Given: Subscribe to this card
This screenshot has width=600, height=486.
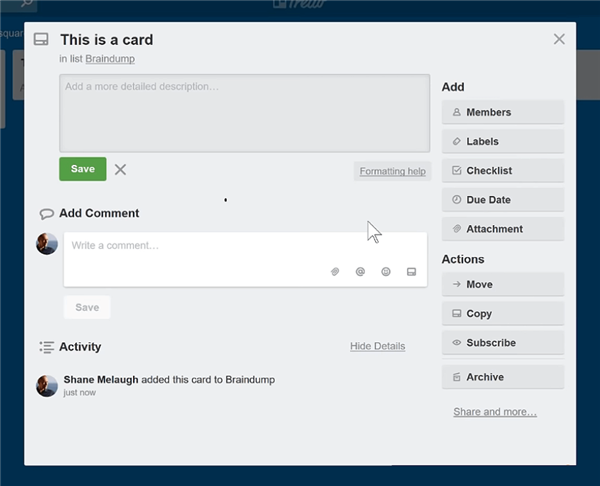Looking at the screenshot, I should (x=502, y=343).
